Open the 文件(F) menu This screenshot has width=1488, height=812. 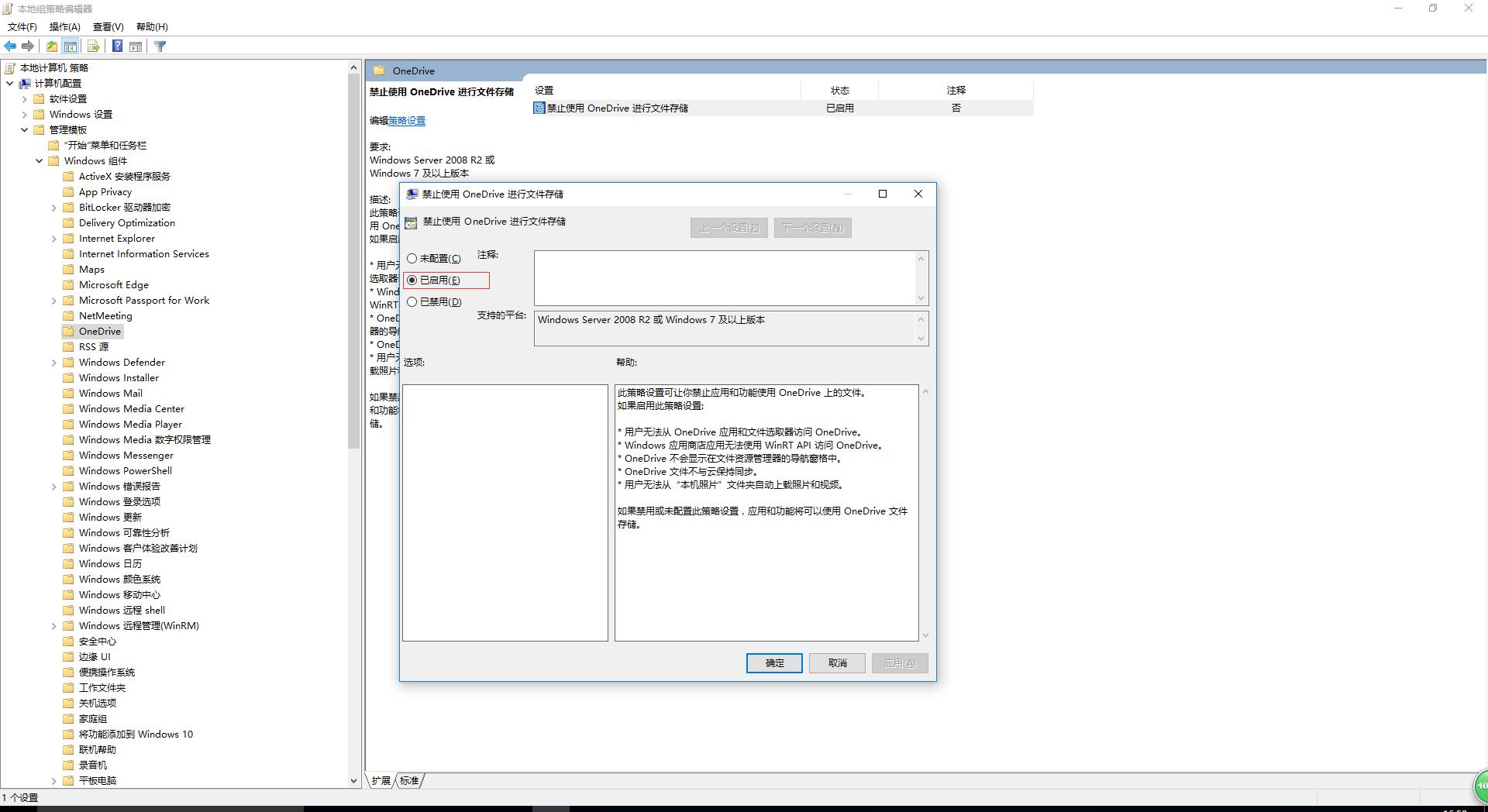point(22,27)
